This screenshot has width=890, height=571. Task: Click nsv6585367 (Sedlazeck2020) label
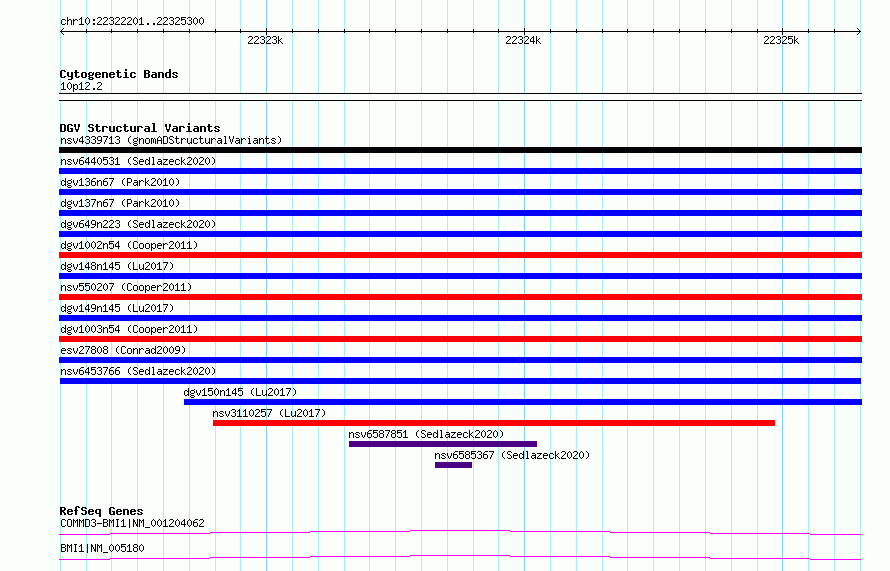point(512,455)
